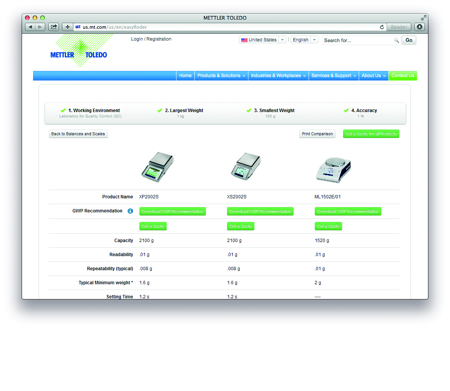The image size is (450, 391).
Task: Expand the Products & Solutions menu
Action: 221,76
